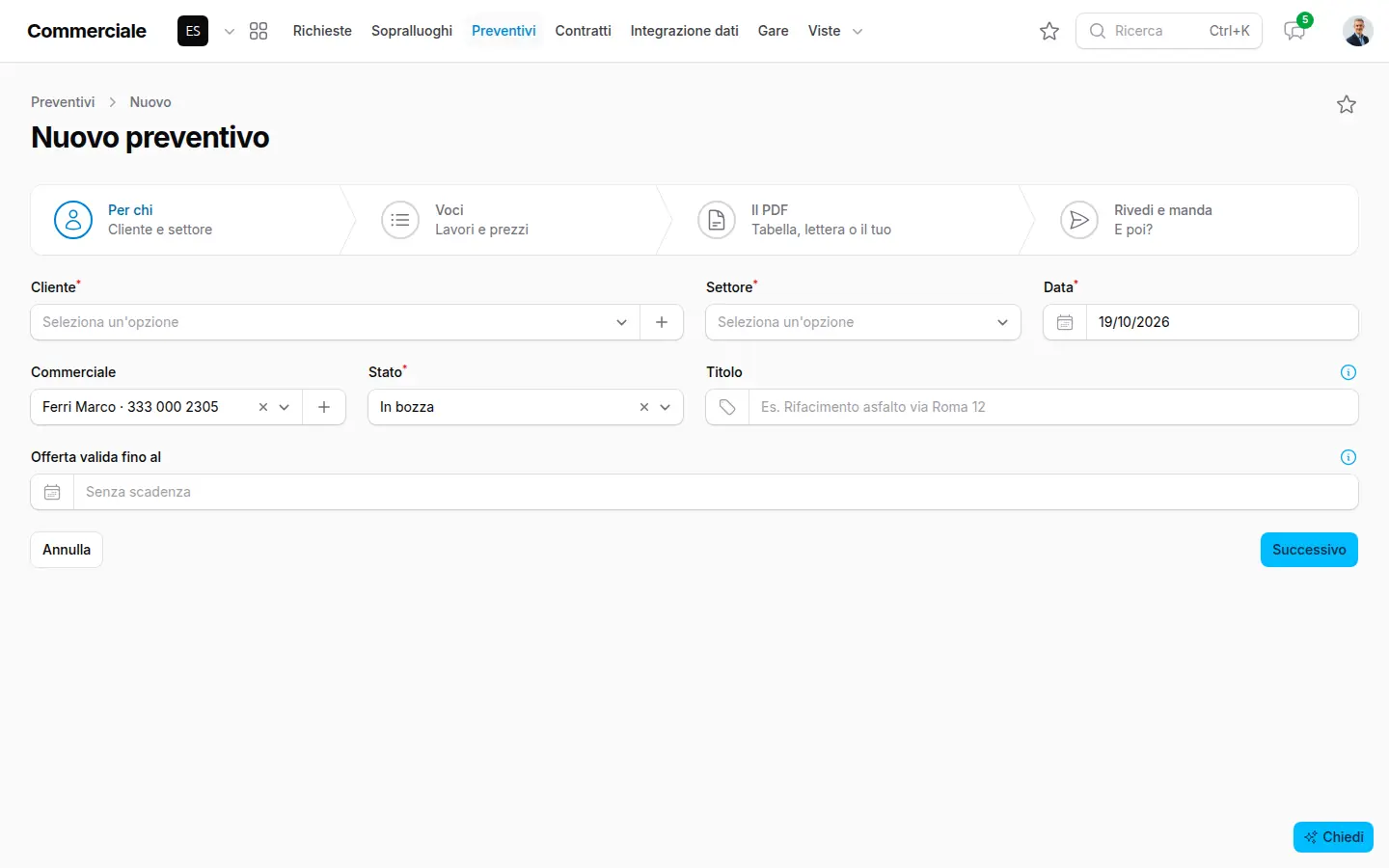
Task: Expand the Viste menu
Action: 835,31
